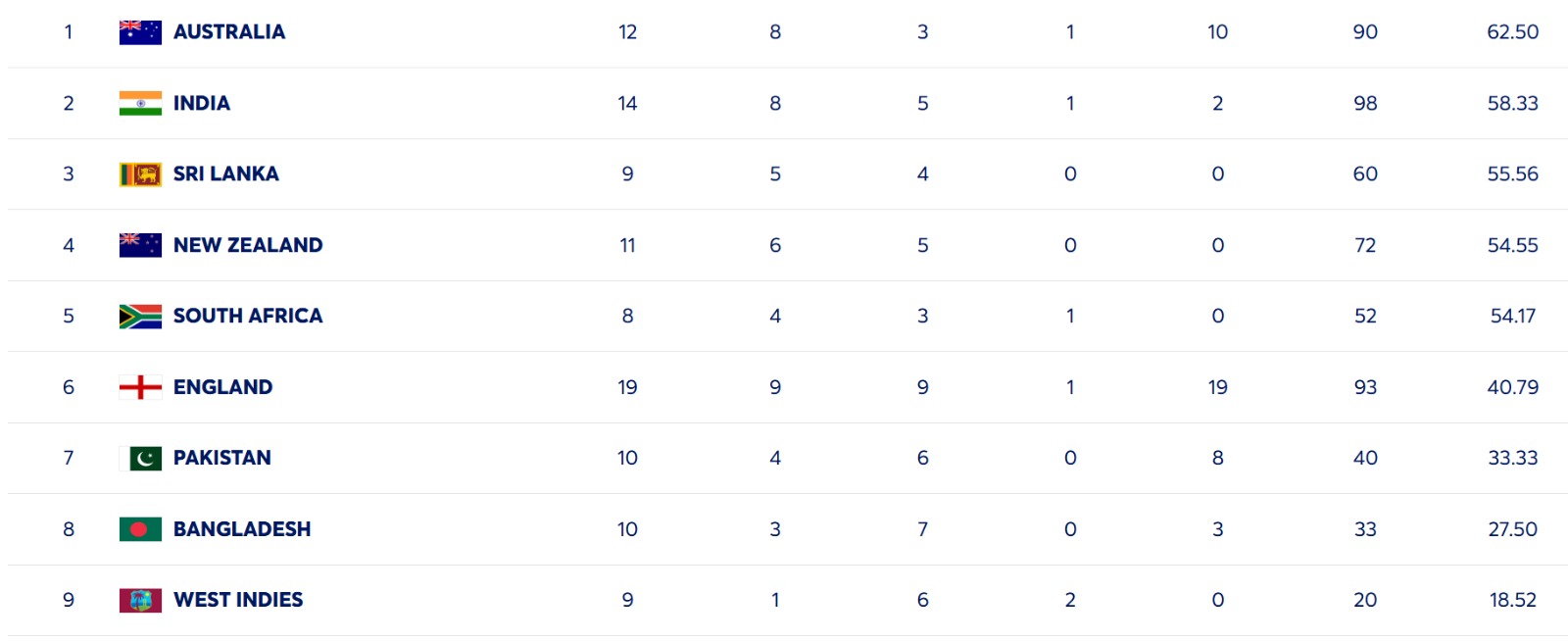This screenshot has width=1568, height=642.
Task: Click the England flag icon
Action: pyautogui.click(x=140, y=387)
